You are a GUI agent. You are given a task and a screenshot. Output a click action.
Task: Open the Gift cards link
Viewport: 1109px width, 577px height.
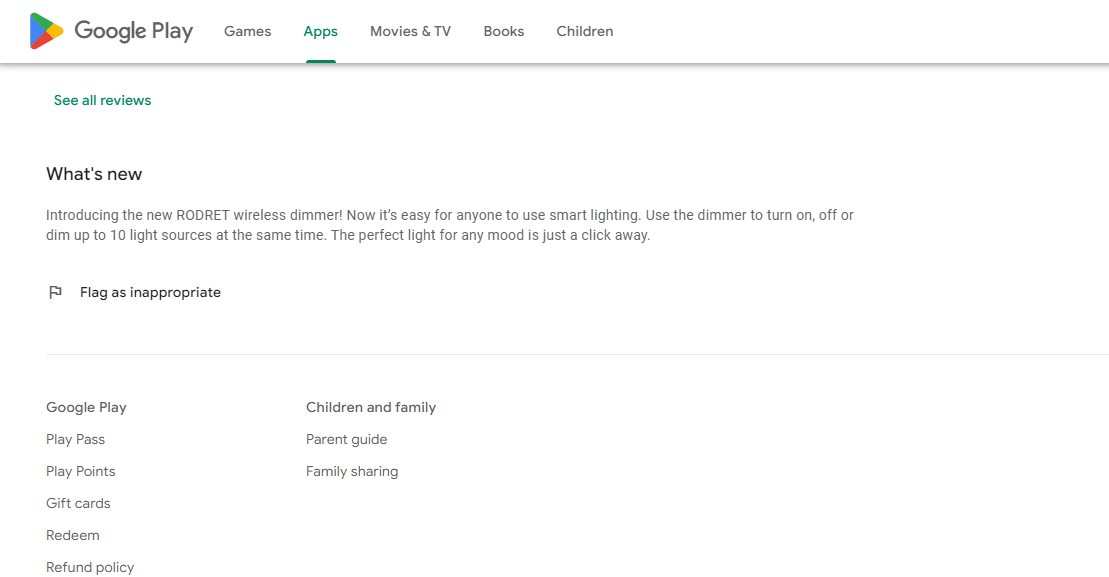(78, 503)
